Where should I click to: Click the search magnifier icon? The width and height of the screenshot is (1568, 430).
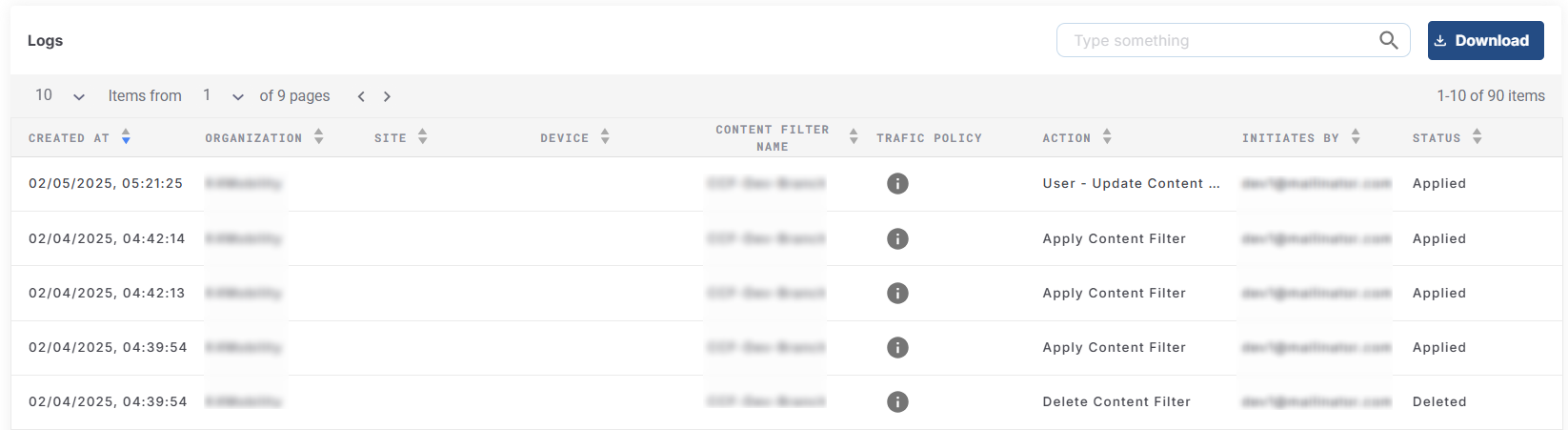[1388, 40]
